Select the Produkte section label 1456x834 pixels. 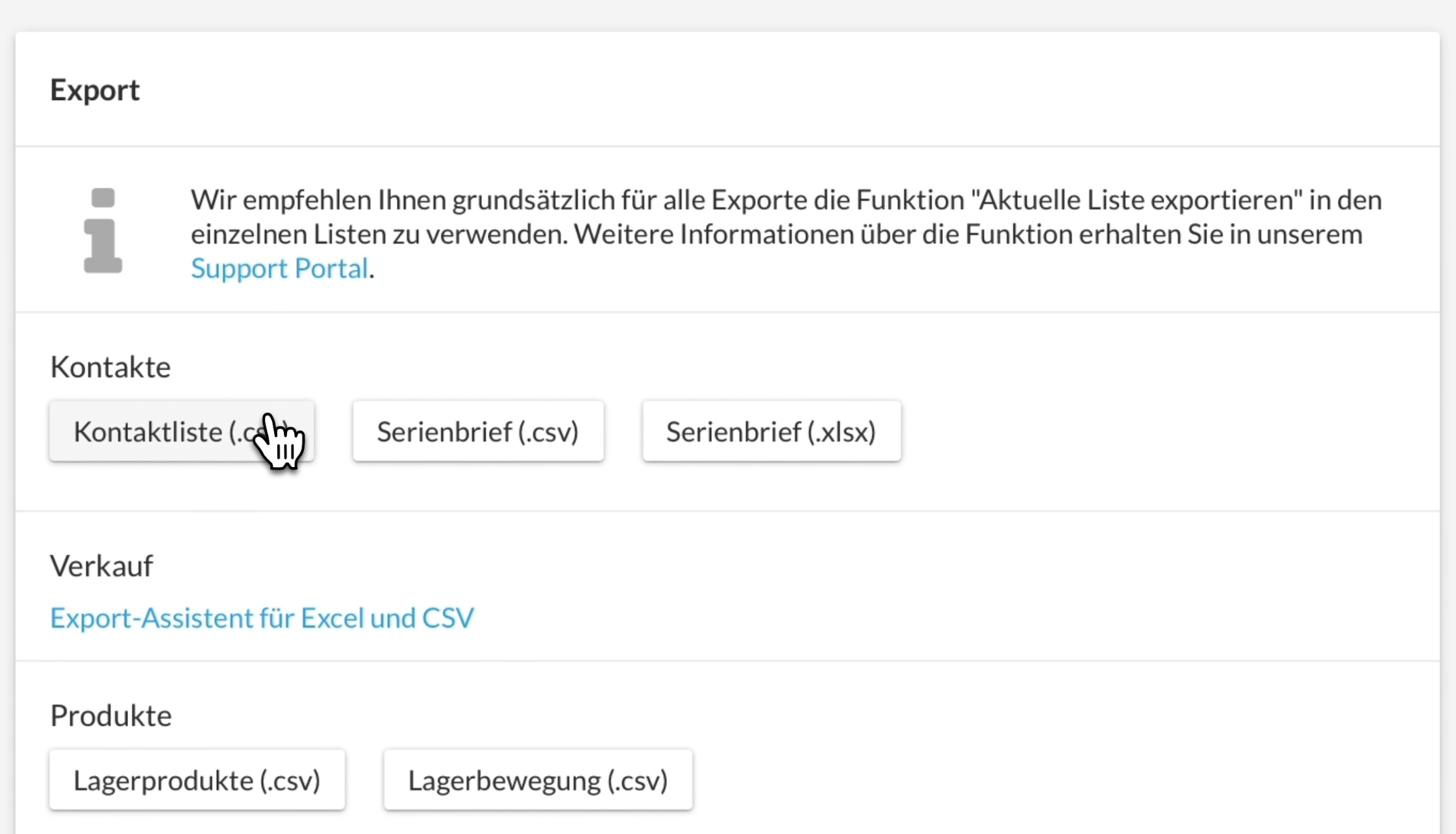coord(110,715)
